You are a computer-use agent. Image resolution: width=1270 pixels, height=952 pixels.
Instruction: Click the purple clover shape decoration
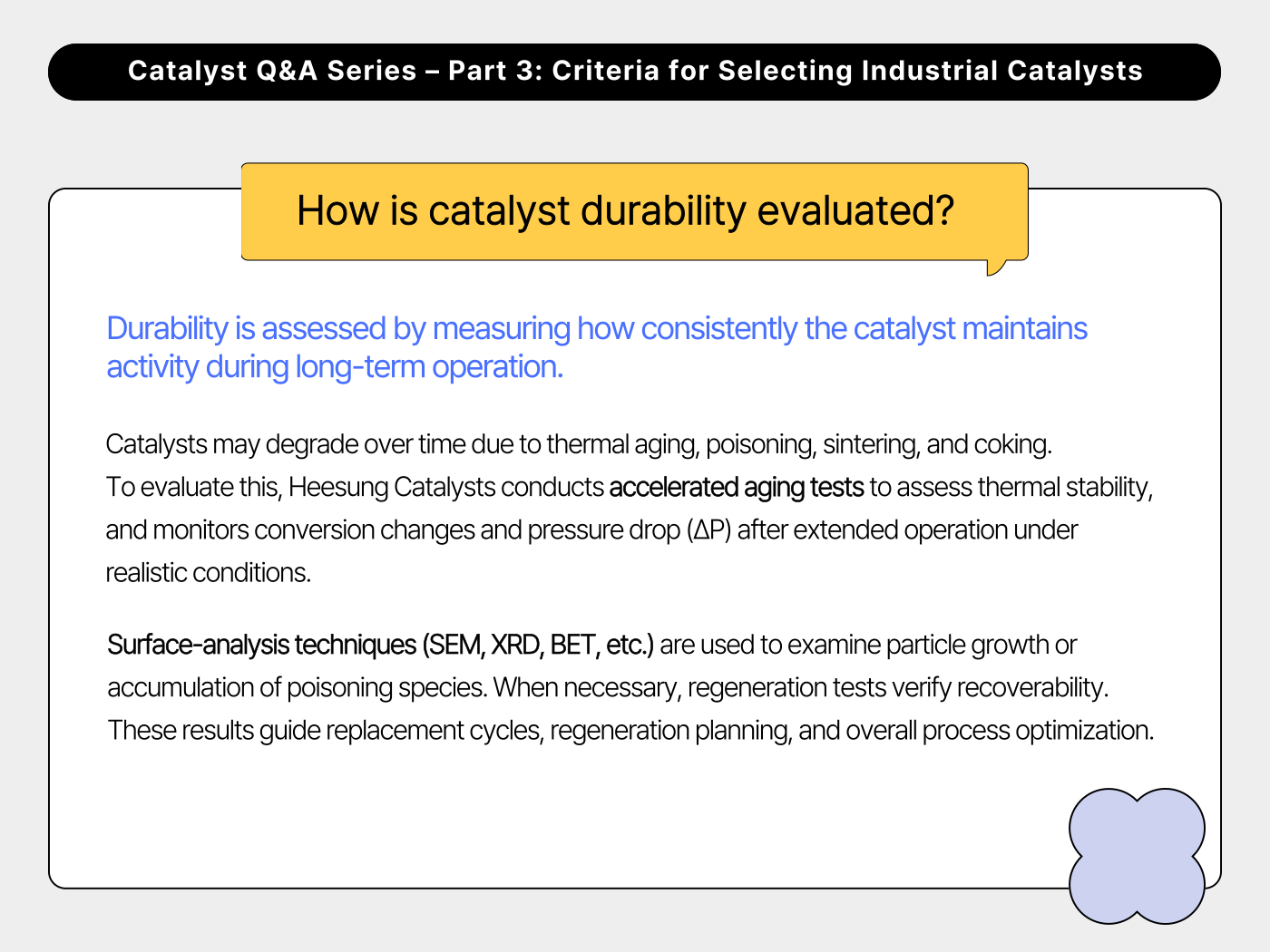[1137, 856]
